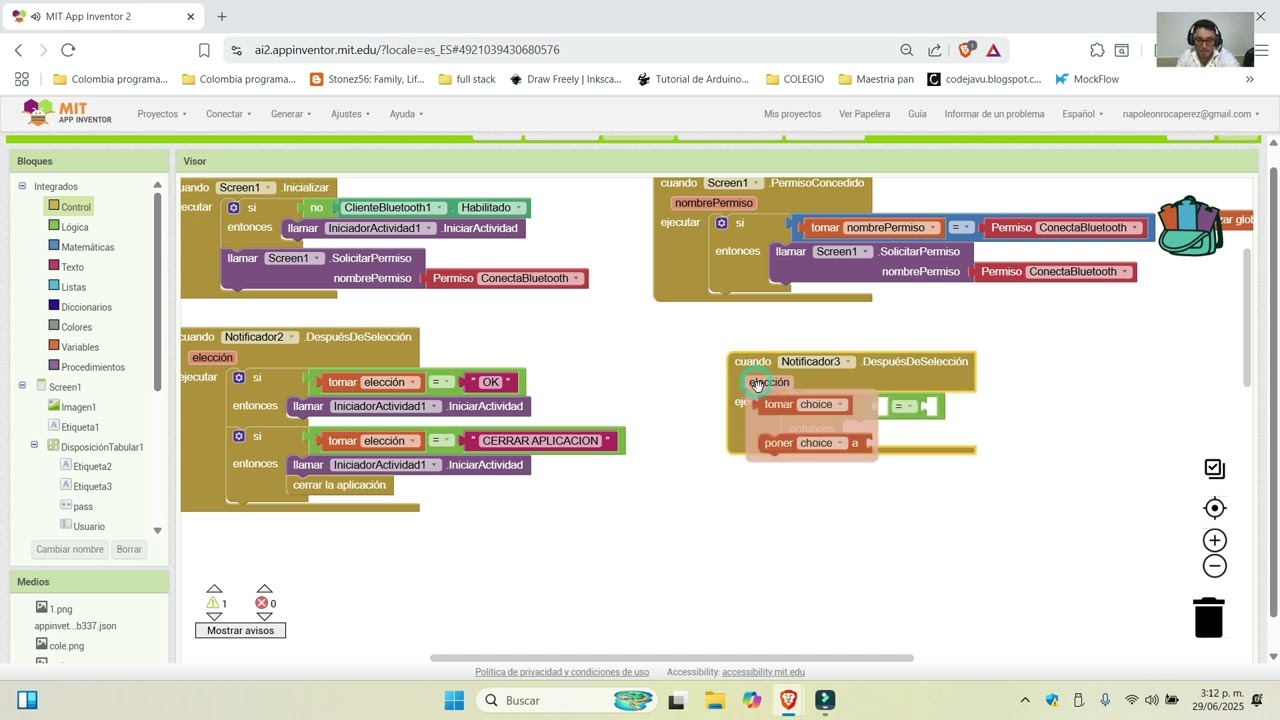The width and height of the screenshot is (1280, 720).
Task: Click the Cambiar nombre button
Action: pos(70,549)
